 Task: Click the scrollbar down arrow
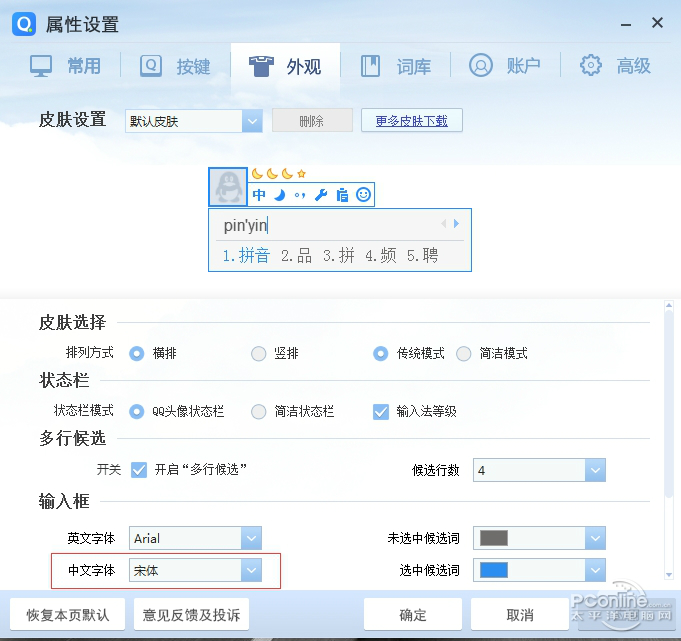point(669,575)
